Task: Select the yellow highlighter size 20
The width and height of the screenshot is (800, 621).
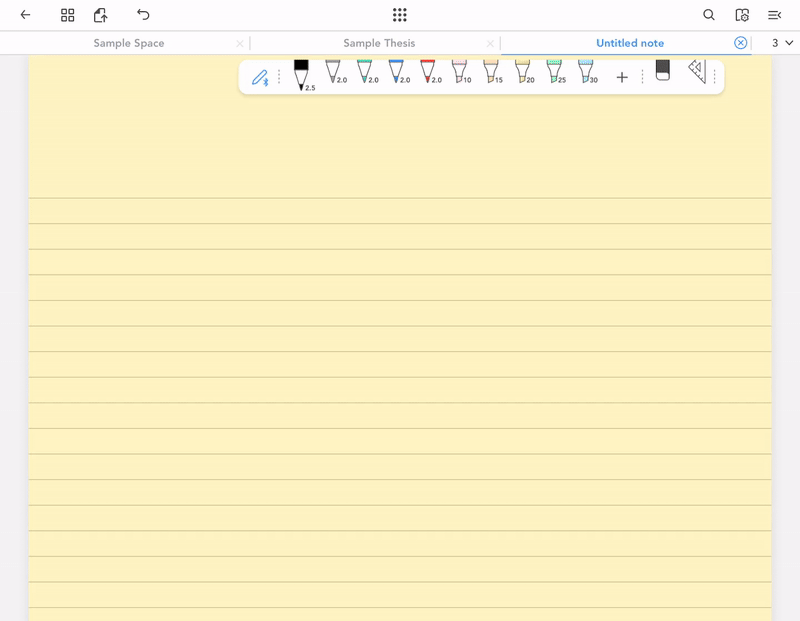Action: [524, 71]
